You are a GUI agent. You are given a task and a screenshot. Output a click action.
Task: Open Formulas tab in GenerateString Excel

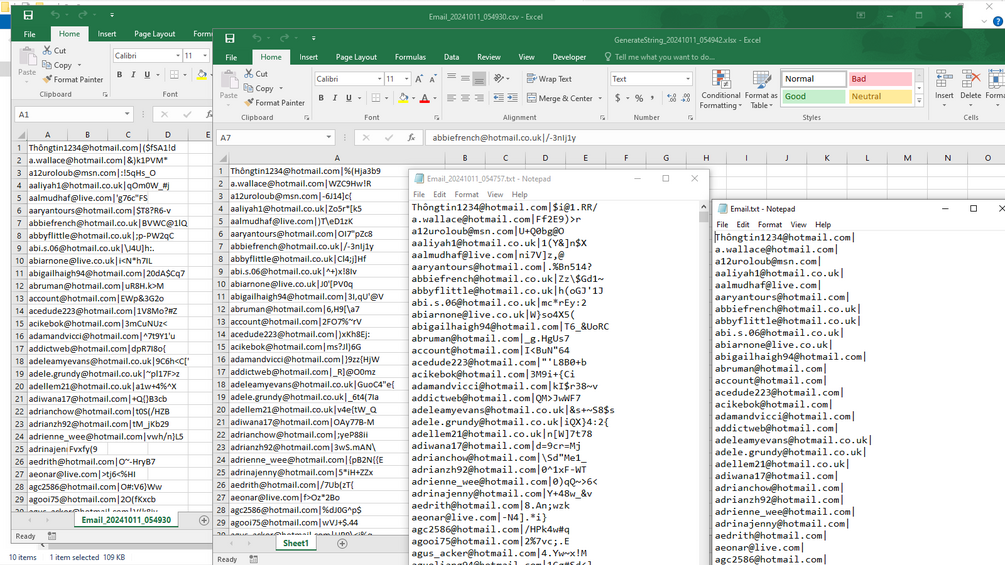[x=410, y=57]
